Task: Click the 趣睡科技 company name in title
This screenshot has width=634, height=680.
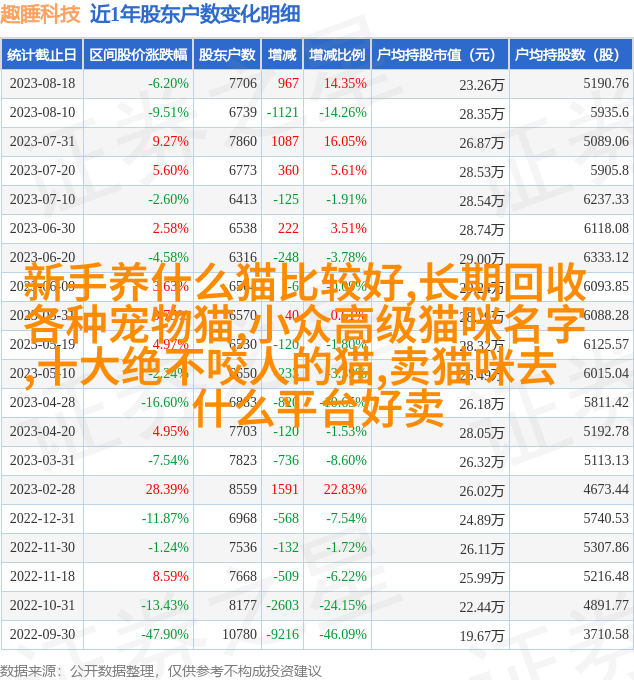Action: 40,14
